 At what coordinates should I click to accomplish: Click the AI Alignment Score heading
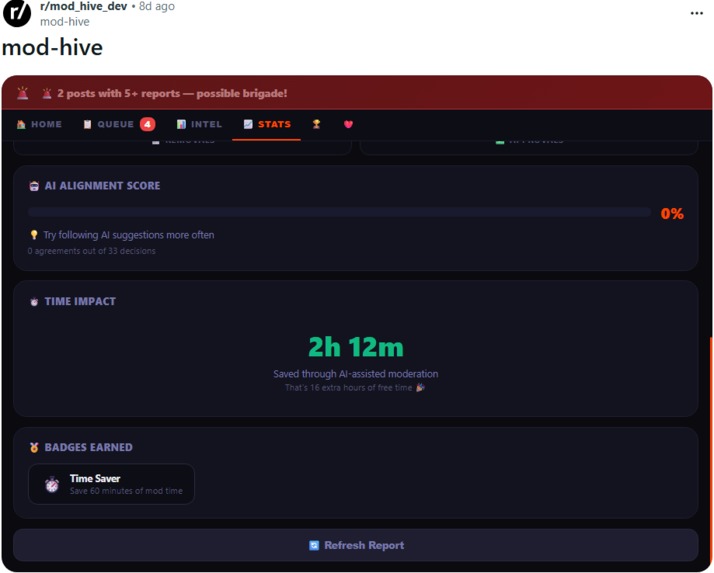pyautogui.click(x=102, y=186)
